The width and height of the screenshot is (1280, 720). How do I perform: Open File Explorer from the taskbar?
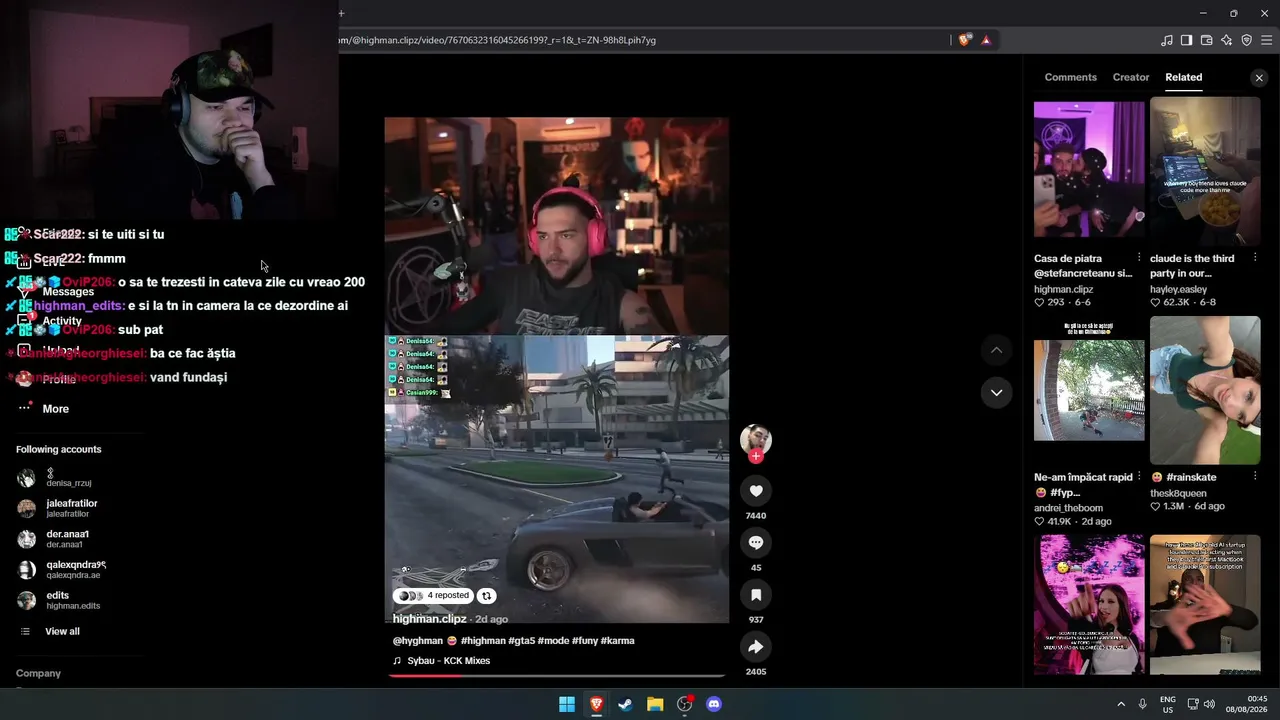(x=655, y=704)
